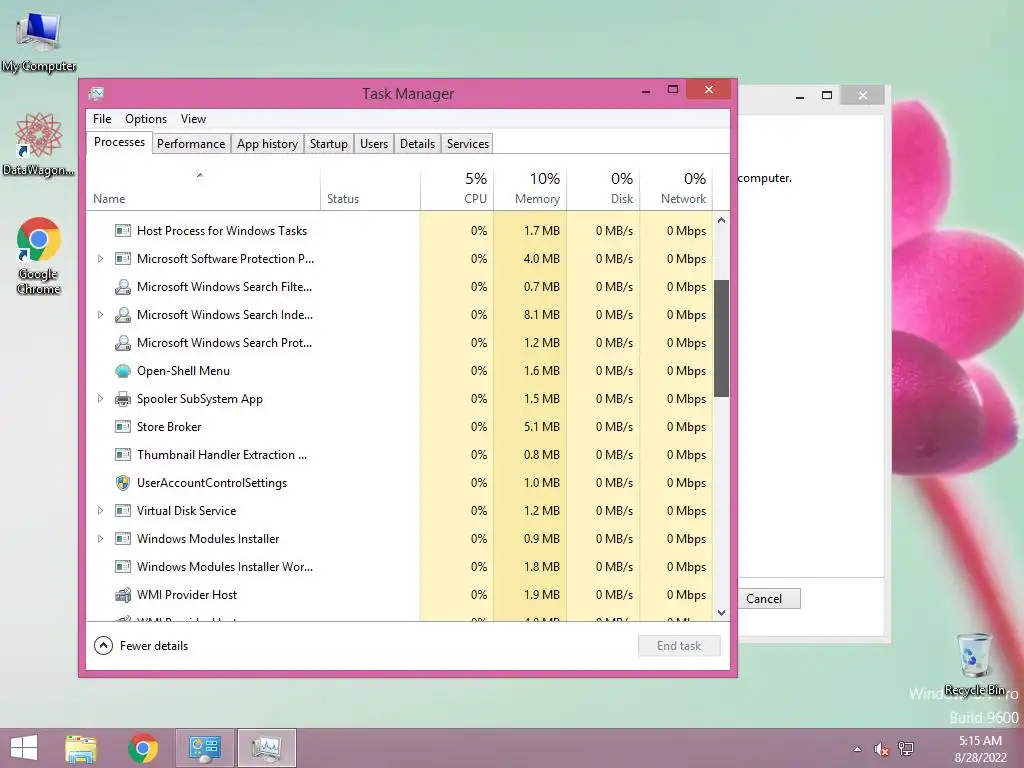Sort by CPU usage column
1024x768 pixels.
pyautogui.click(x=457, y=189)
